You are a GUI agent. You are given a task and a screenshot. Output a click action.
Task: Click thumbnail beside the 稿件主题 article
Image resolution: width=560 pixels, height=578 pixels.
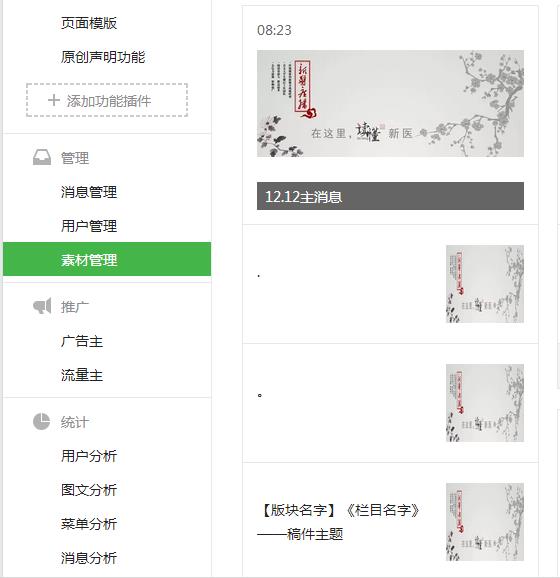[x=485, y=522]
